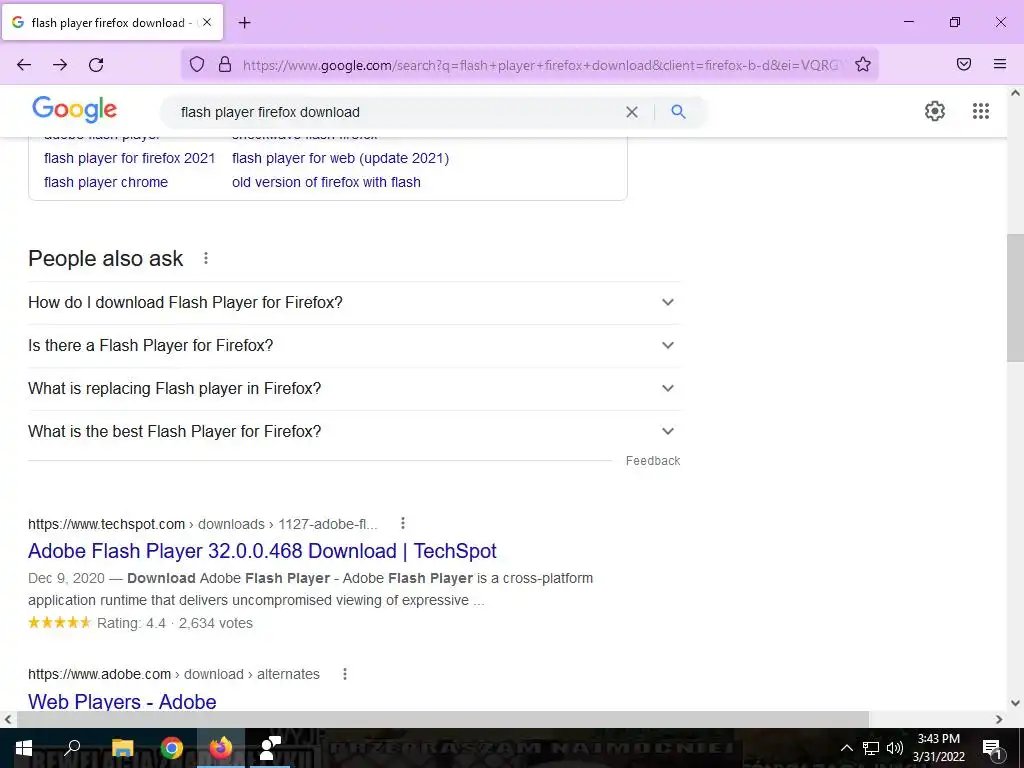The height and width of the screenshot is (768, 1024).
Task: Launch Chrome from the taskbar
Action: click(x=171, y=748)
